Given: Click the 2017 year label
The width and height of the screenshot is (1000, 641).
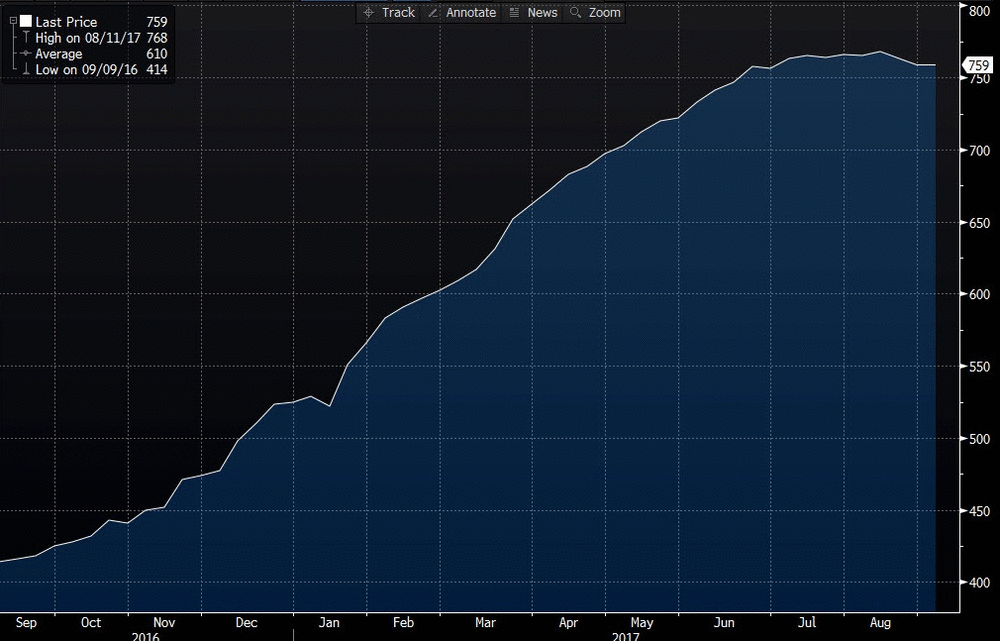Looking at the screenshot, I should pos(625,635).
